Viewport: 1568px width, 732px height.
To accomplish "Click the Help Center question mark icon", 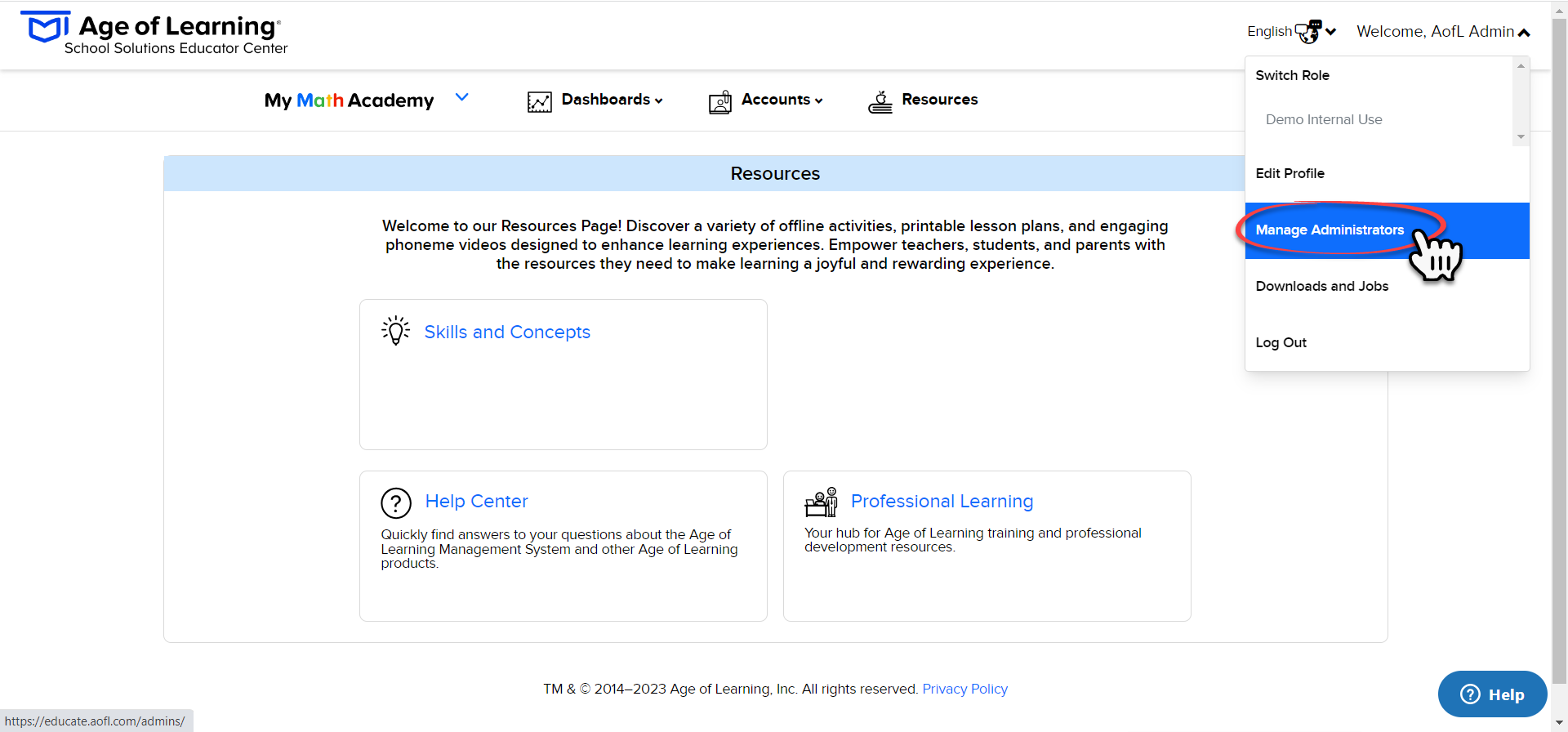I will pyautogui.click(x=396, y=503).
